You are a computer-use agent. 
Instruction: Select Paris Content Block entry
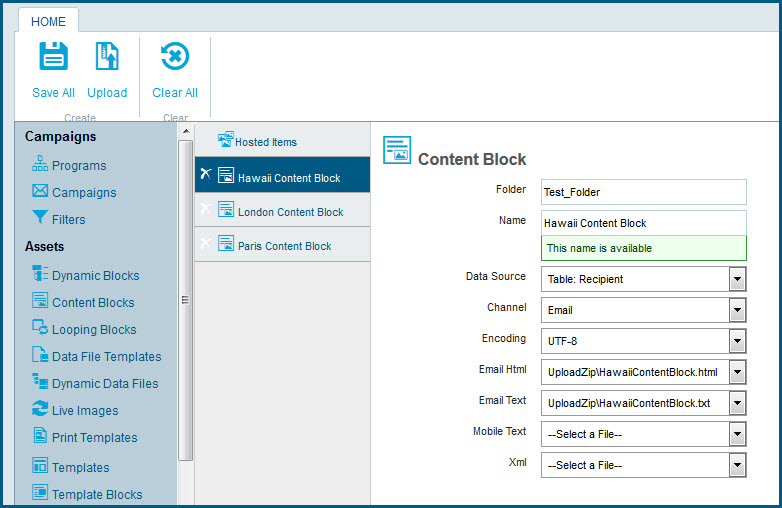click(284, 246)
